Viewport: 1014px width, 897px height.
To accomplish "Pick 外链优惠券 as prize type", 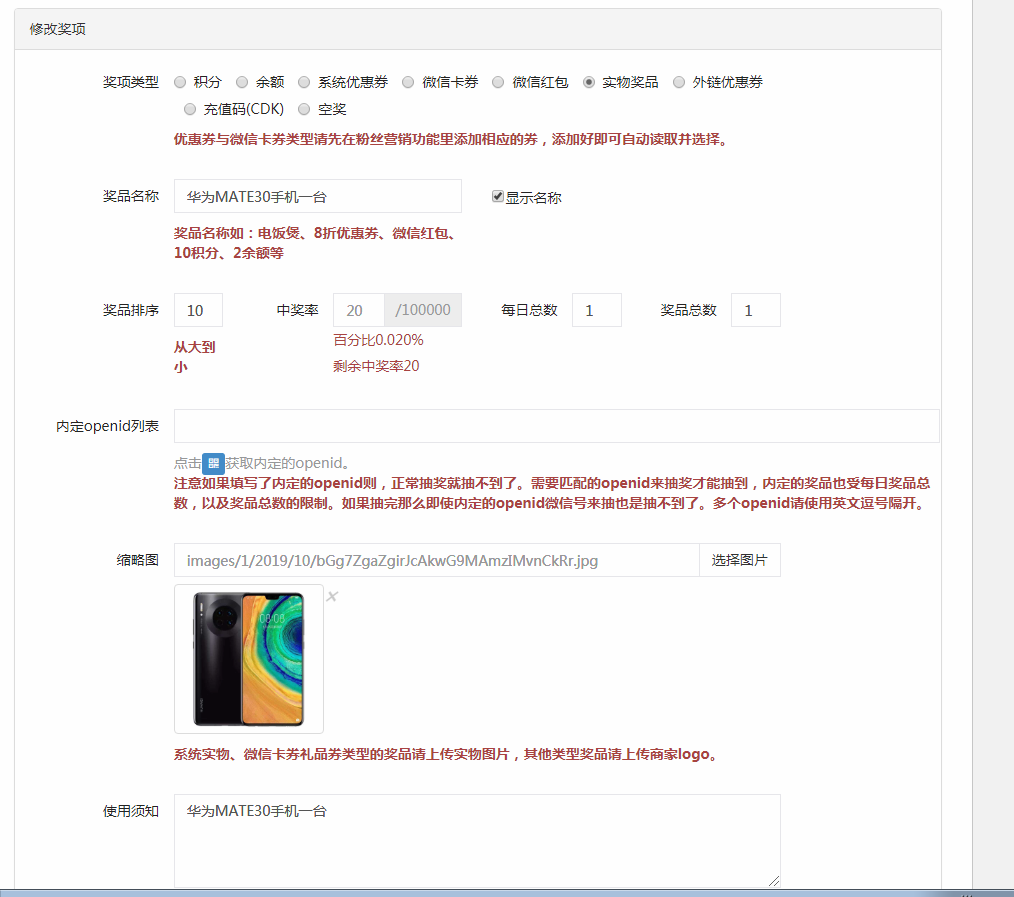I will (679, 82).
